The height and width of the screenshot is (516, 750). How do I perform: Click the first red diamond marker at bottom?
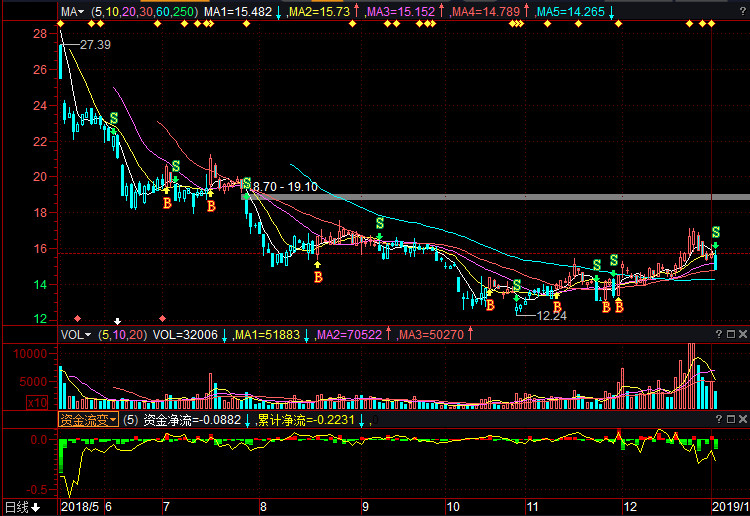tap(77, 319)
